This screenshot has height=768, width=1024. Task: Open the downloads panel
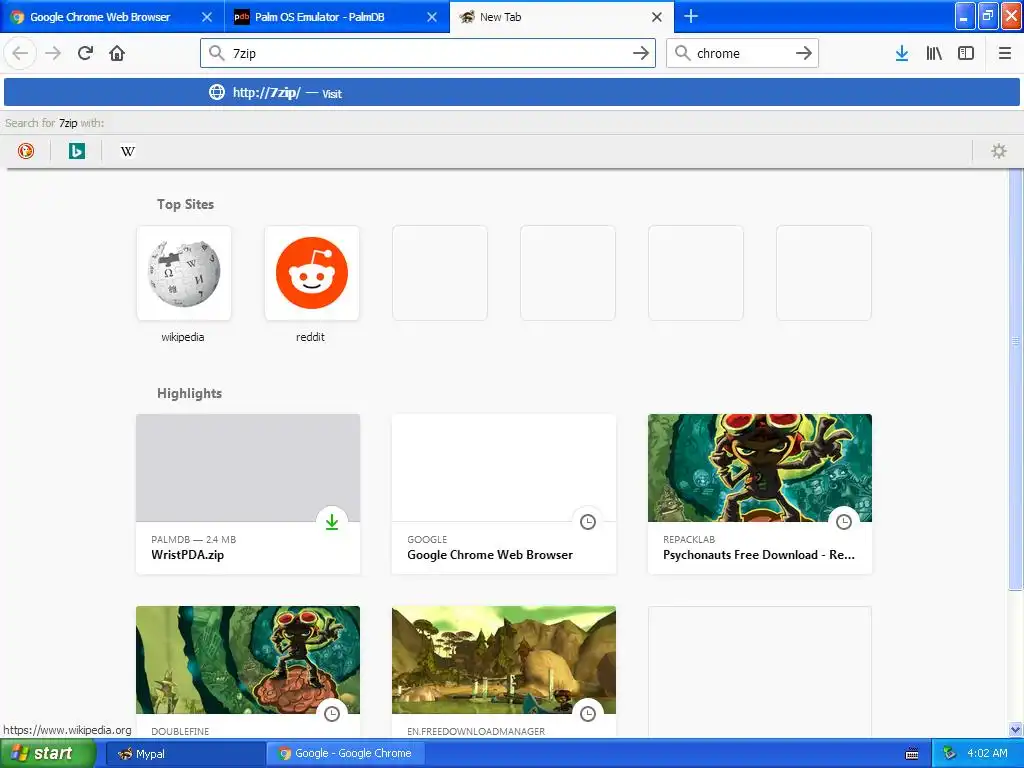(x=902, y=53)
